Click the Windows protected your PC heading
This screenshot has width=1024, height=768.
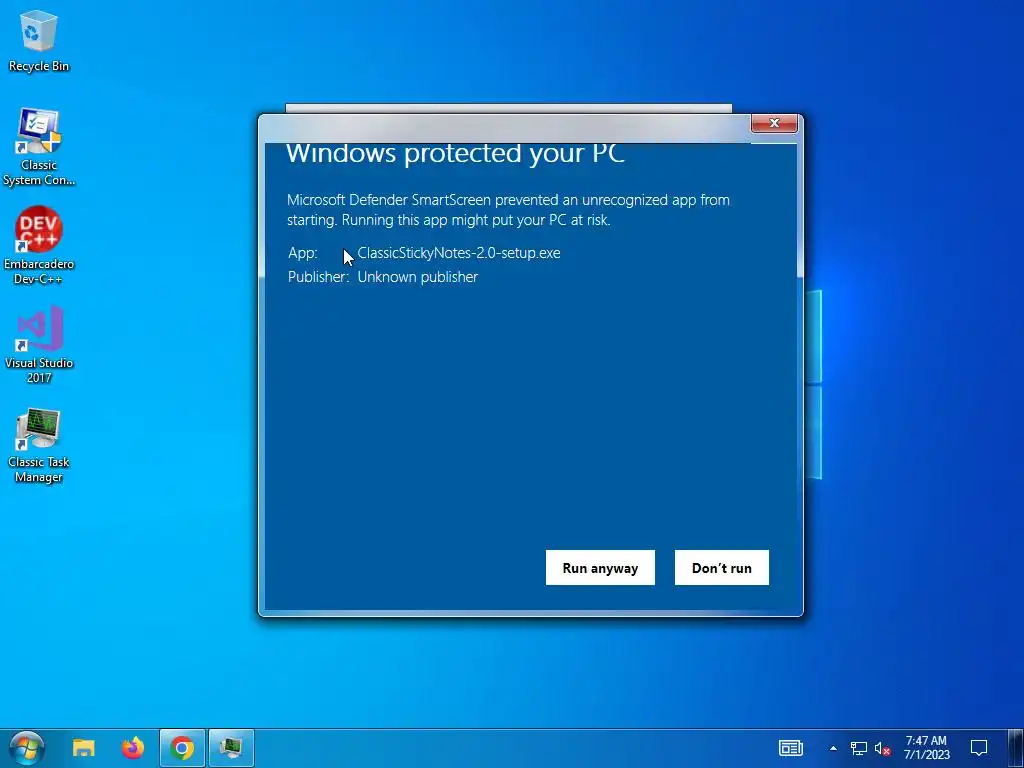[455, 153]
